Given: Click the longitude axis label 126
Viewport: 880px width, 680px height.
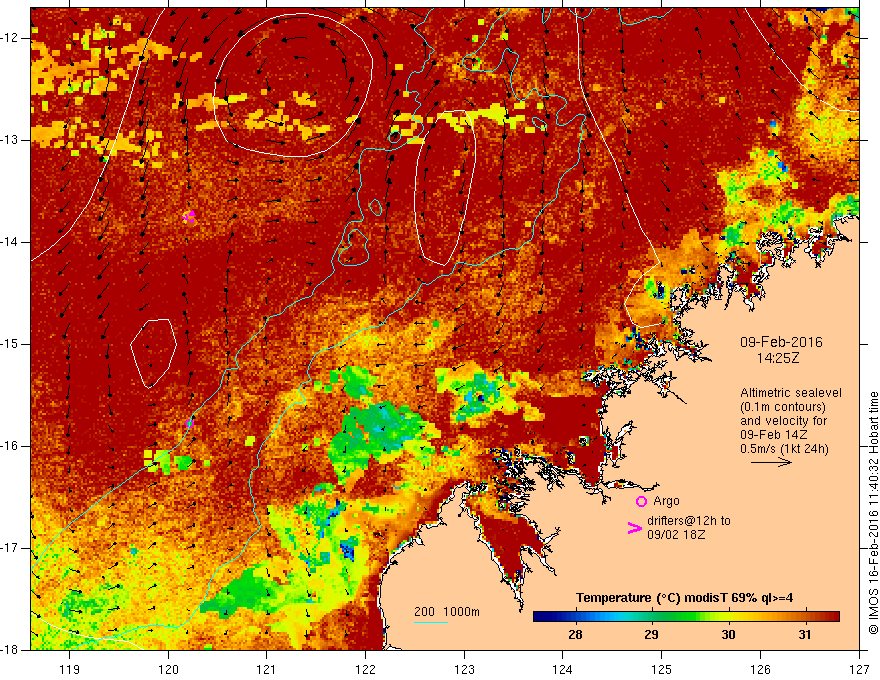Looking at the screenshot, I should pyautogui.click(x=760, y=669).
